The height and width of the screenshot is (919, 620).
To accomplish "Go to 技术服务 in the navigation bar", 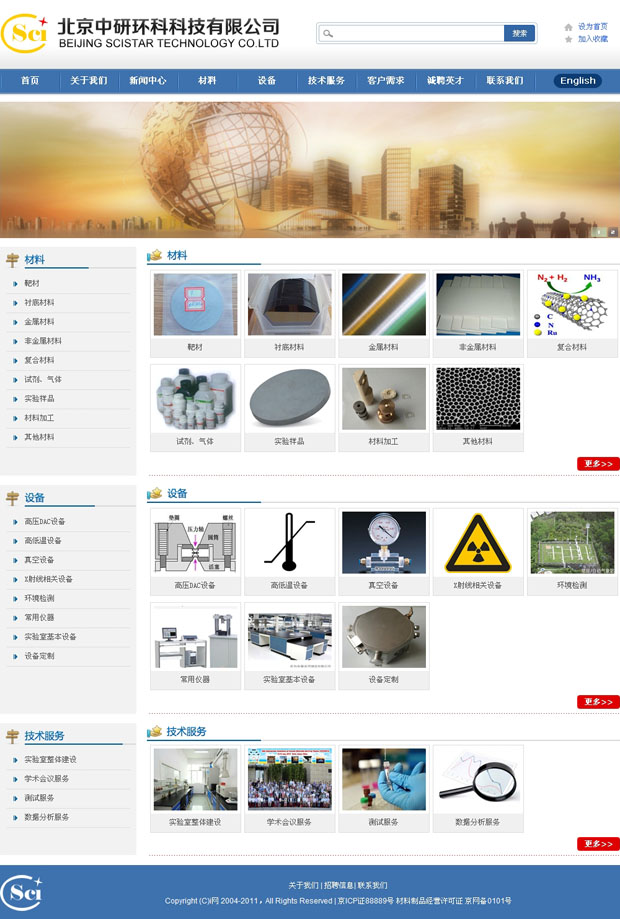I will point(326,81).
